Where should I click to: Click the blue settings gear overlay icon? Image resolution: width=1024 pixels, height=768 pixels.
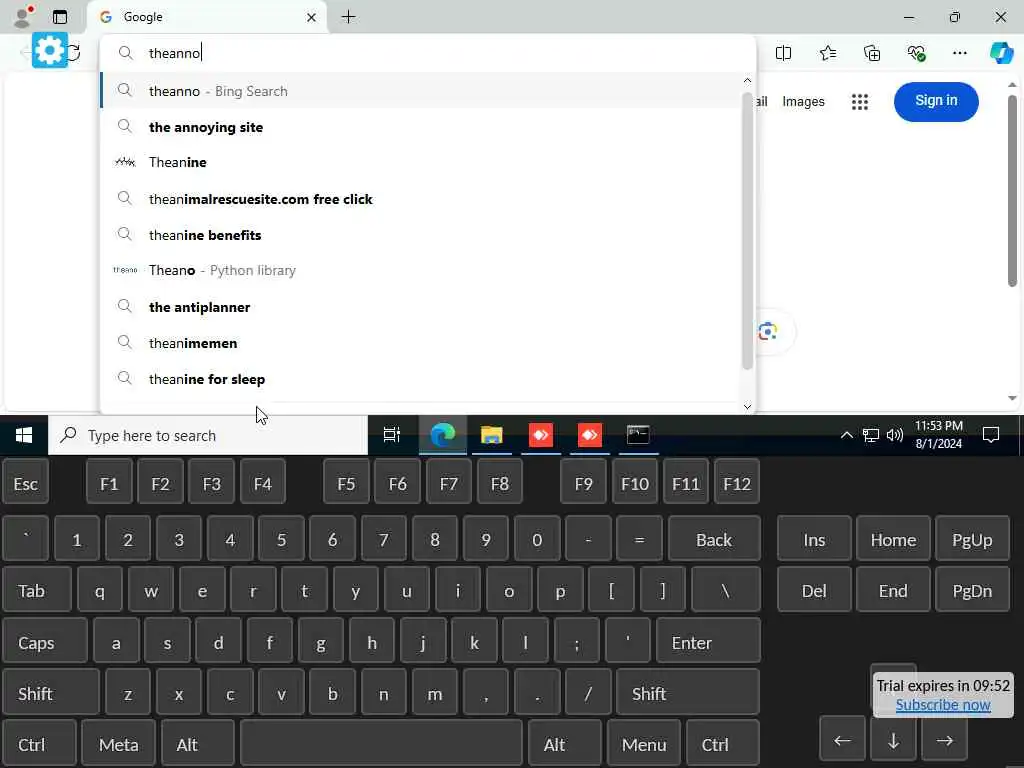point(50,50)
